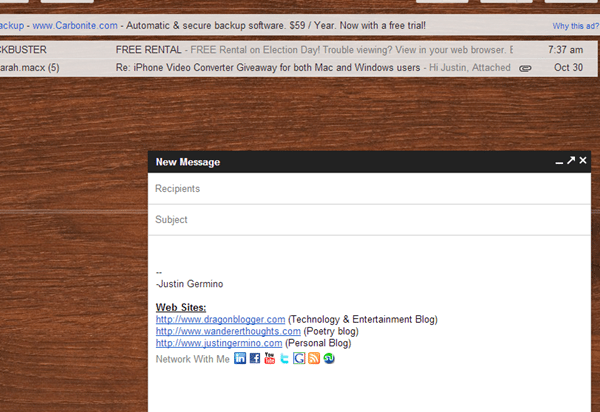Click the 7:37 am timestamp
Image resolution: width=600 pixels, height=412 pixels.
(566, 50)
